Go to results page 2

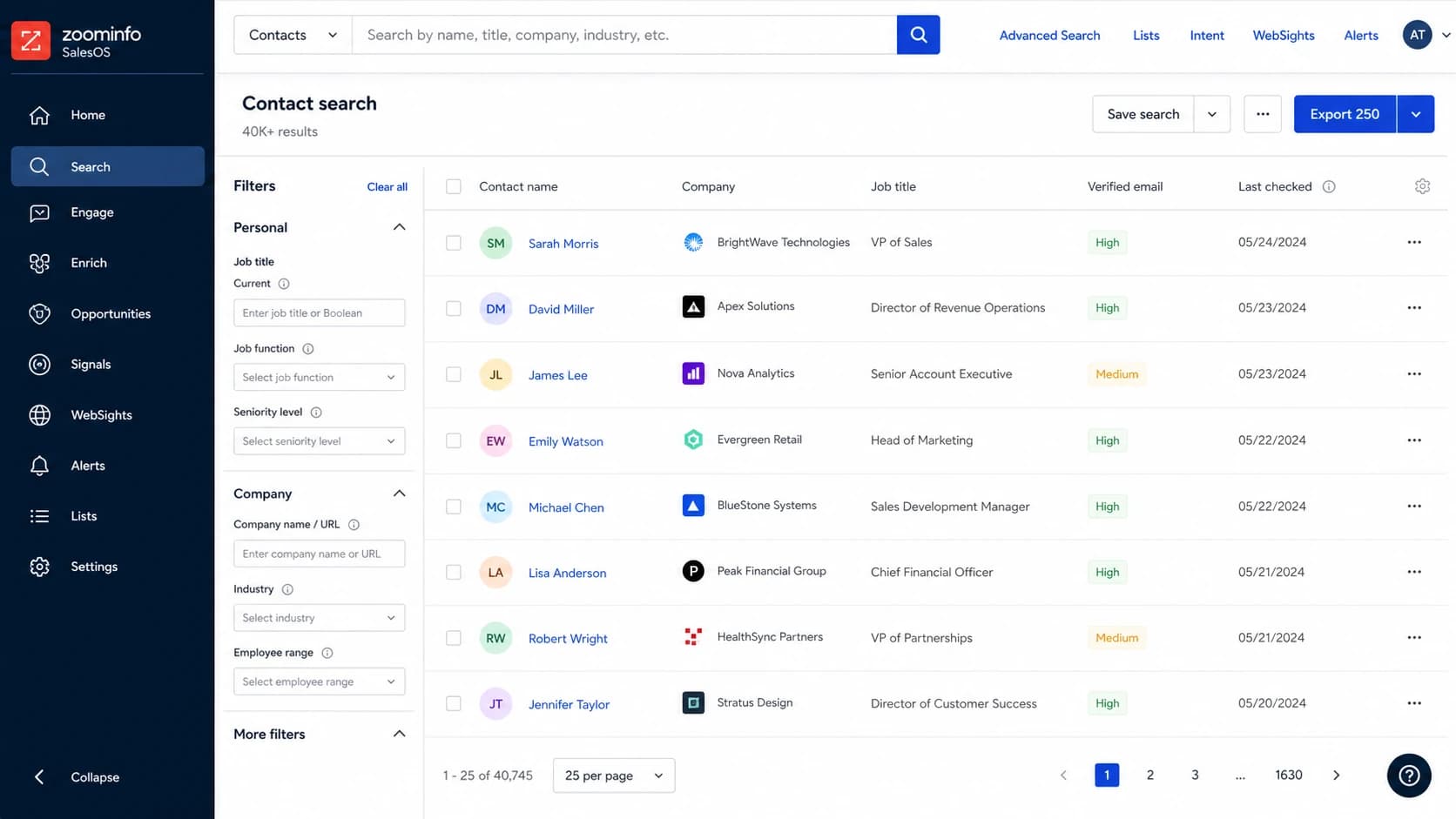click(1150, 775)
